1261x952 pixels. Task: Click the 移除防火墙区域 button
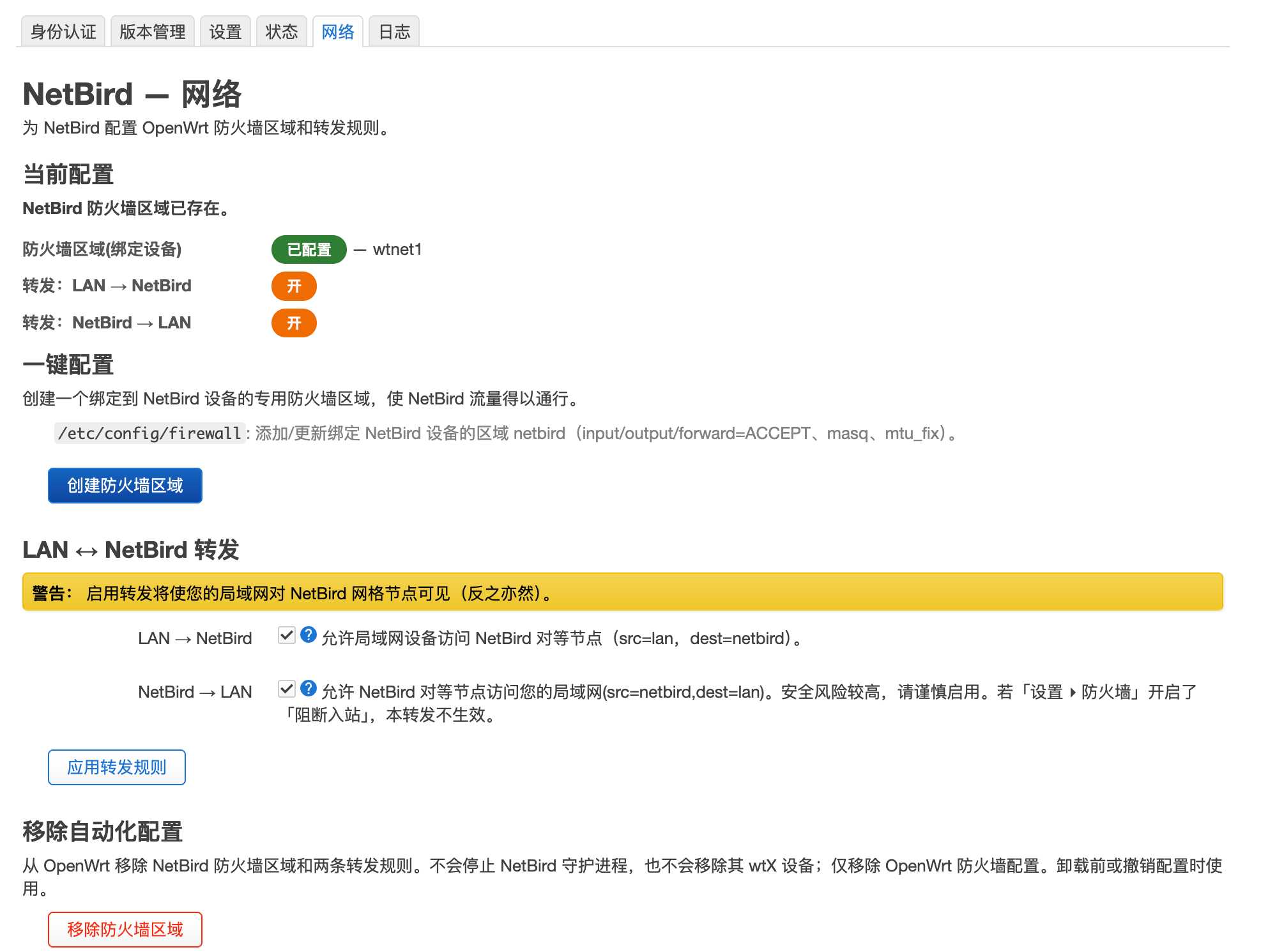click(x=125, y=930)
